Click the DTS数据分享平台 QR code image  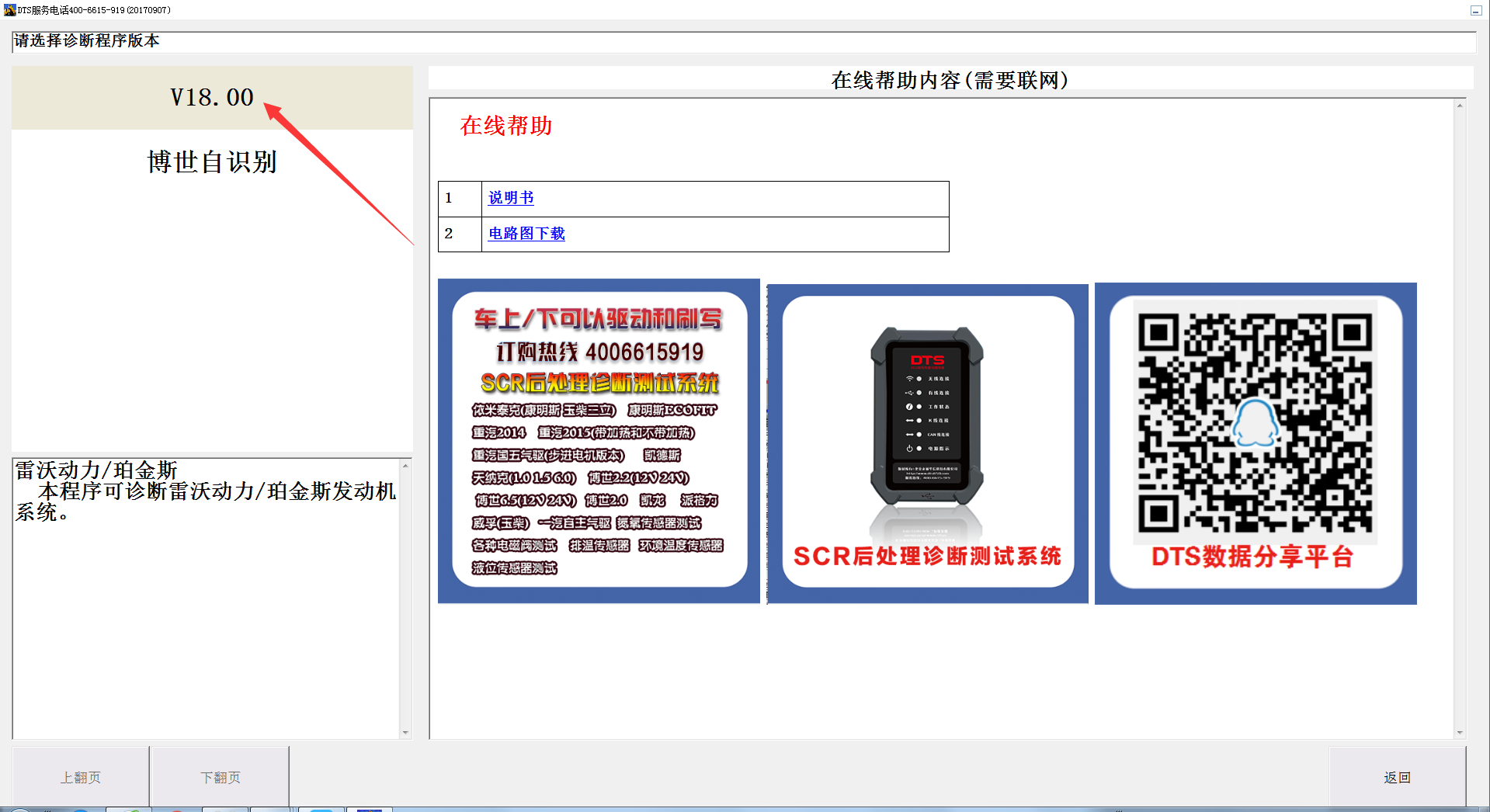(x=1256, y=443)
